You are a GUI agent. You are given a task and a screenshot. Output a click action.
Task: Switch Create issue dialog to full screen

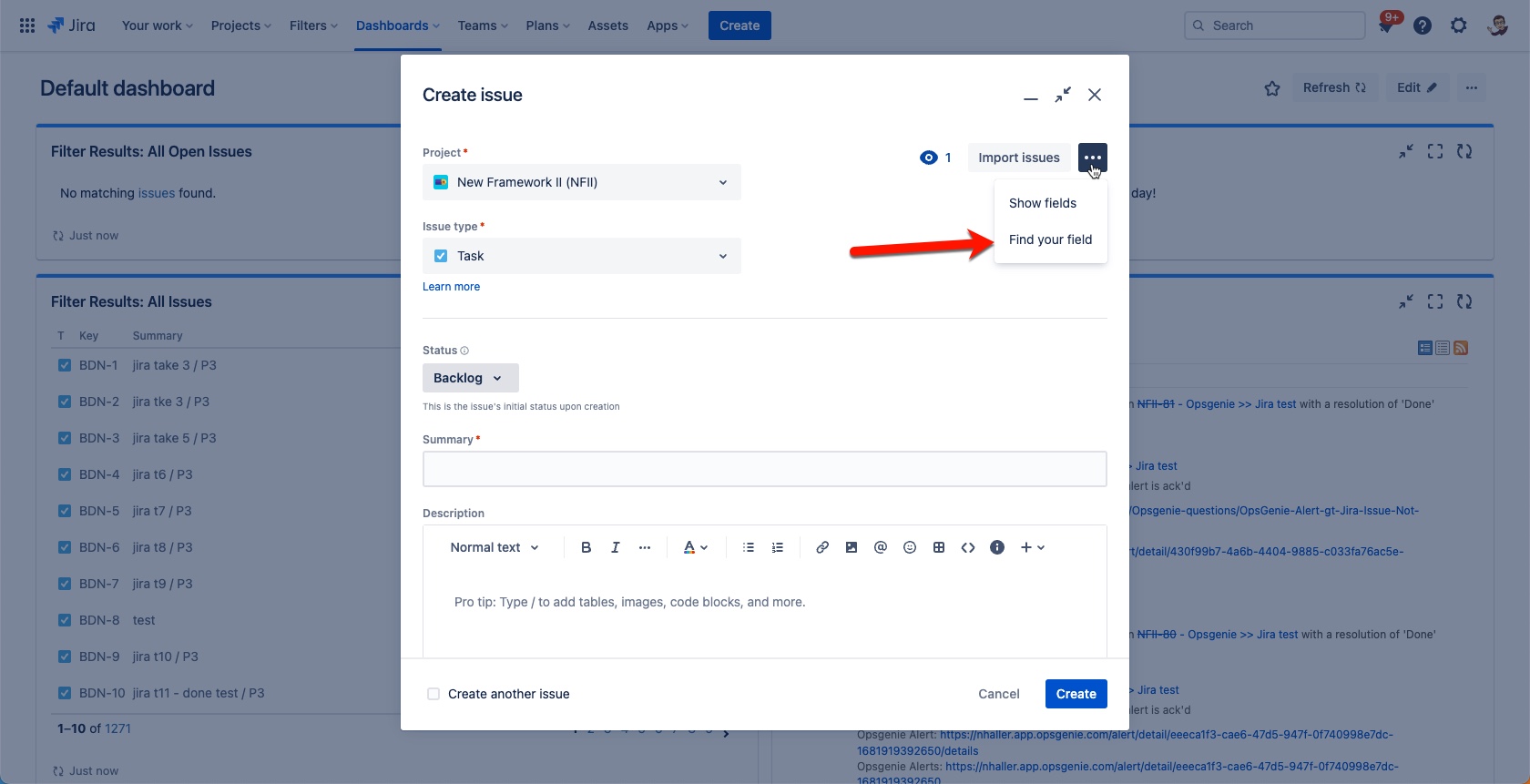[1063, 95]
